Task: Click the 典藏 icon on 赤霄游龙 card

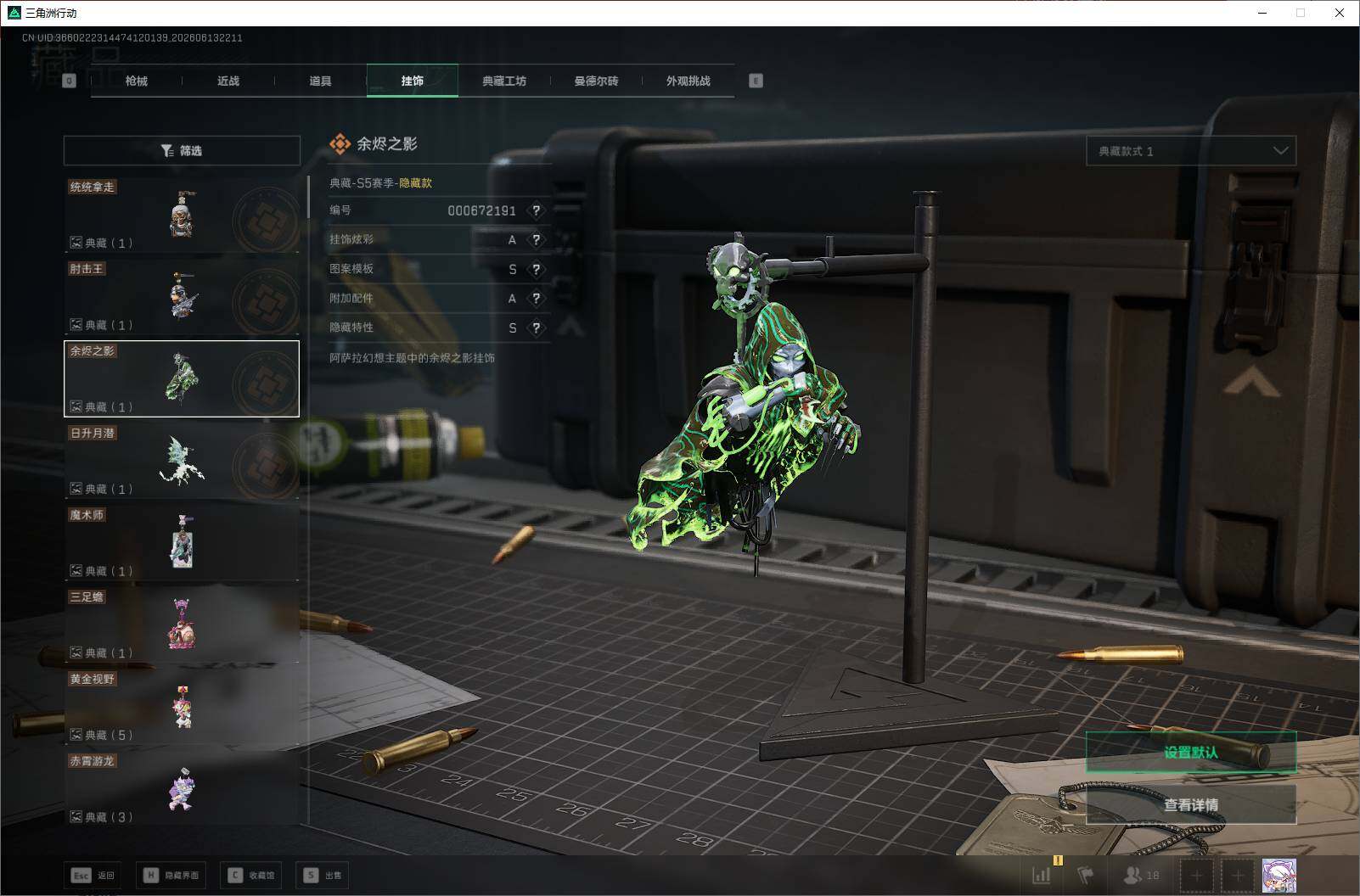Action: pos(76,817)
